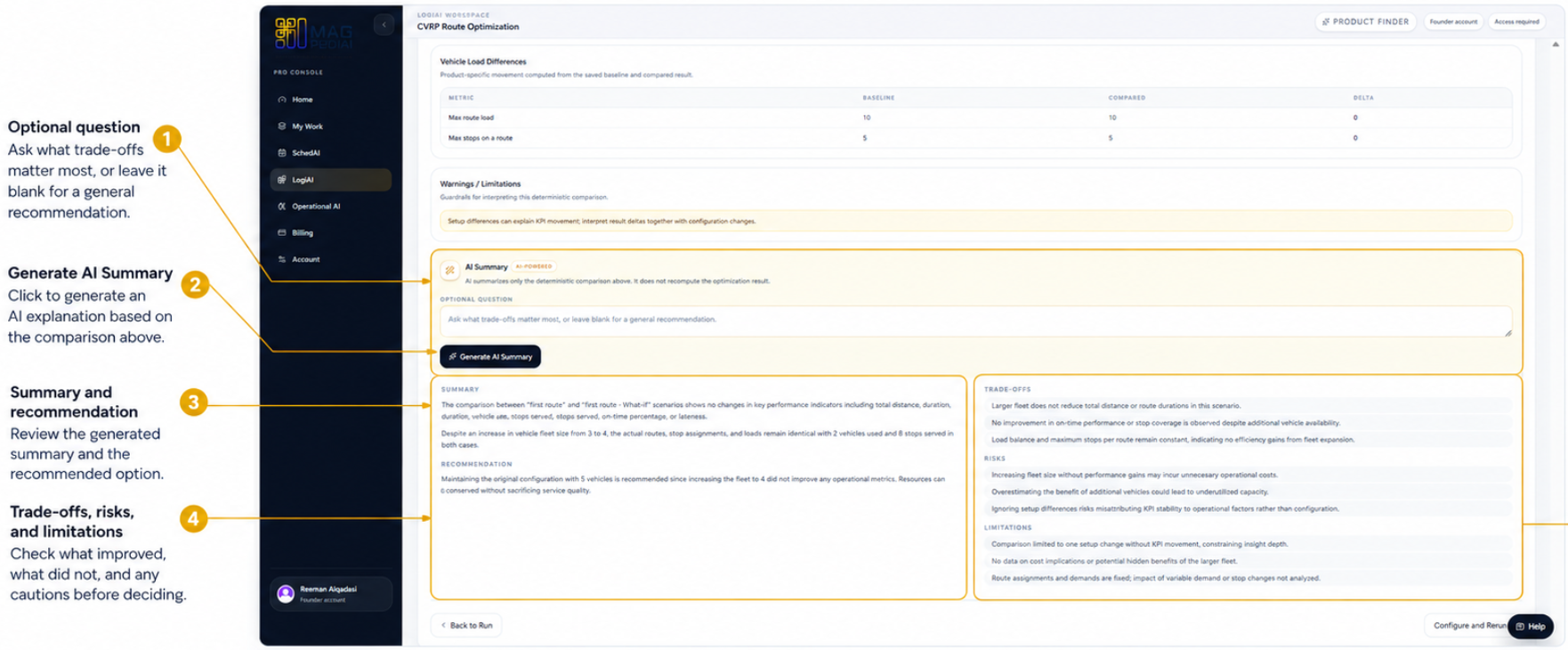Click the Back to Run button
1568x650 pixels.
pos(467,625)
